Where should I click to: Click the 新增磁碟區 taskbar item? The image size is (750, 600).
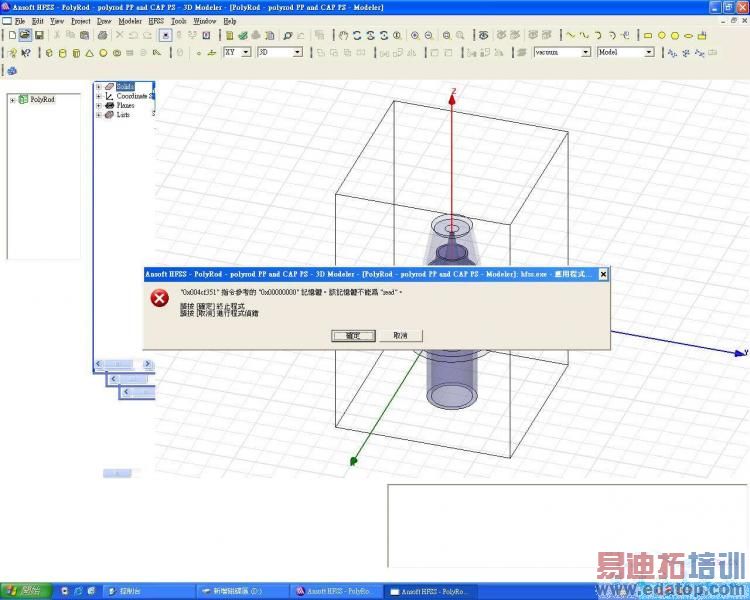pyautogui.click(x=243, y=591)
